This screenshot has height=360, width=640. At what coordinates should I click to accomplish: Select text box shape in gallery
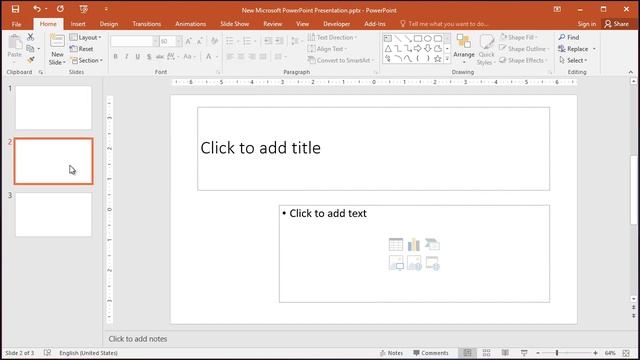(388, 38)
